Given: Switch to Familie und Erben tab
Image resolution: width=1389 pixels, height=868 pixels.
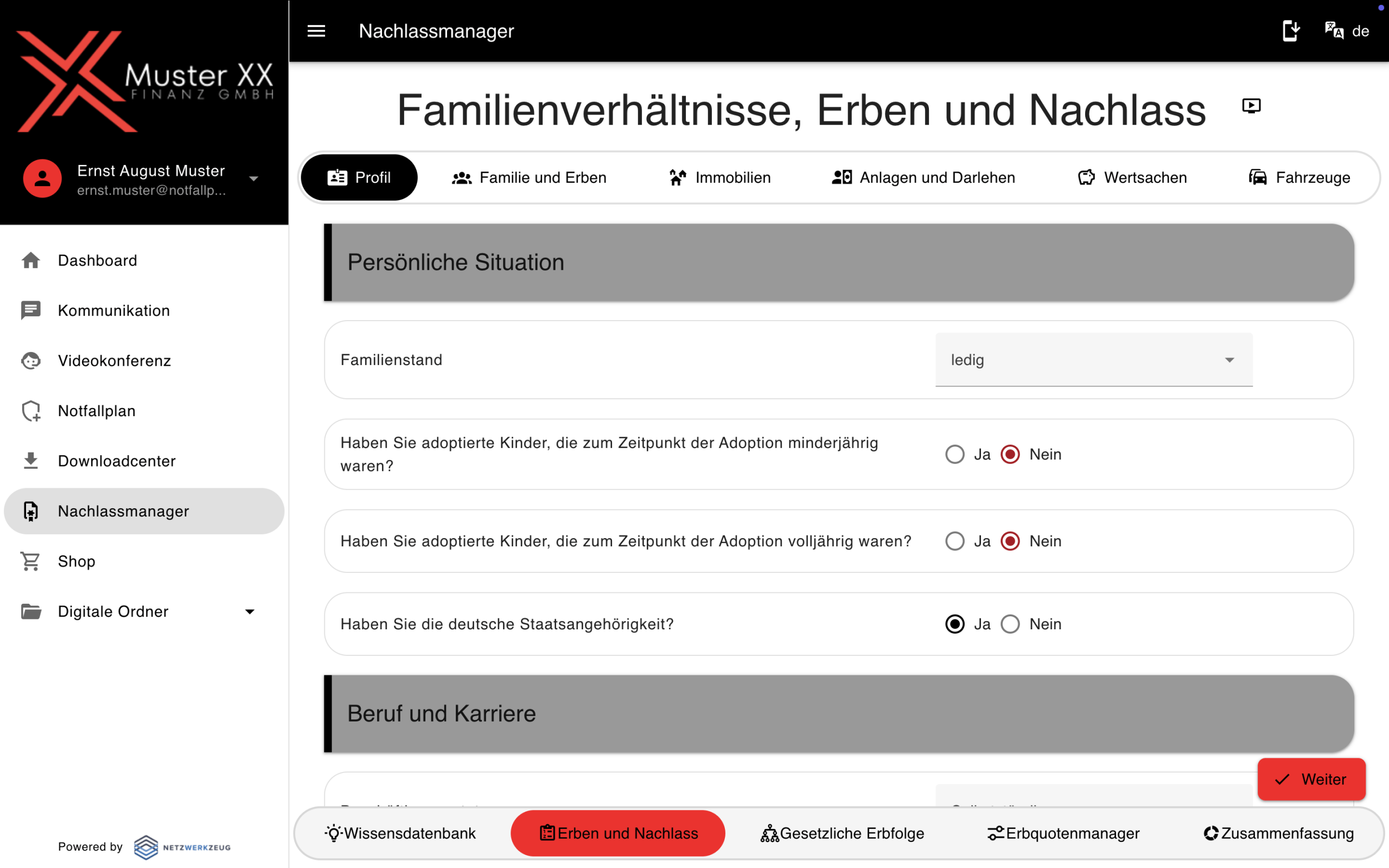Looking at the screenshot, I should [528, 178].
